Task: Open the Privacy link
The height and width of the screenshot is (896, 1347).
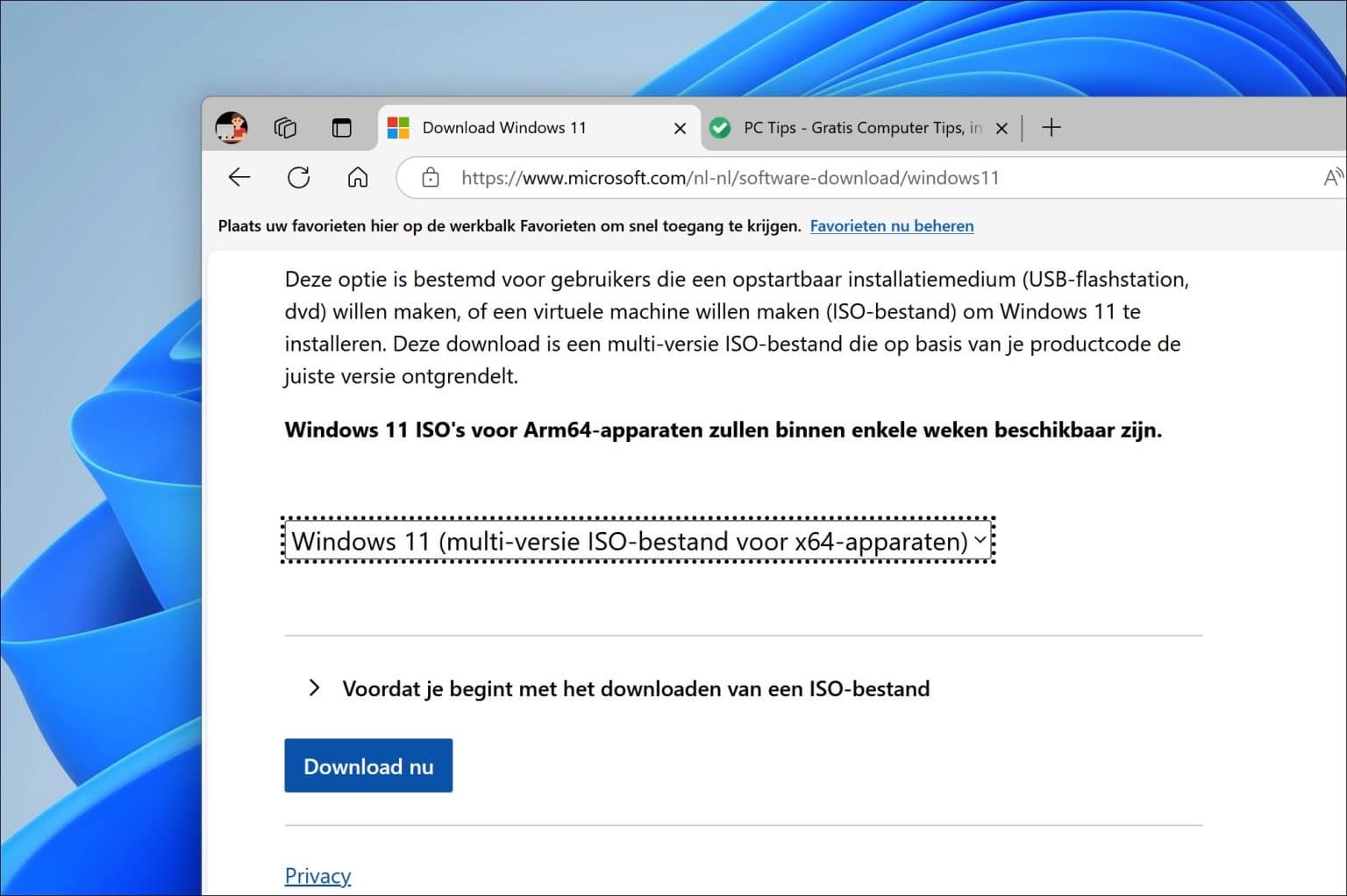Action: point(317,875)
